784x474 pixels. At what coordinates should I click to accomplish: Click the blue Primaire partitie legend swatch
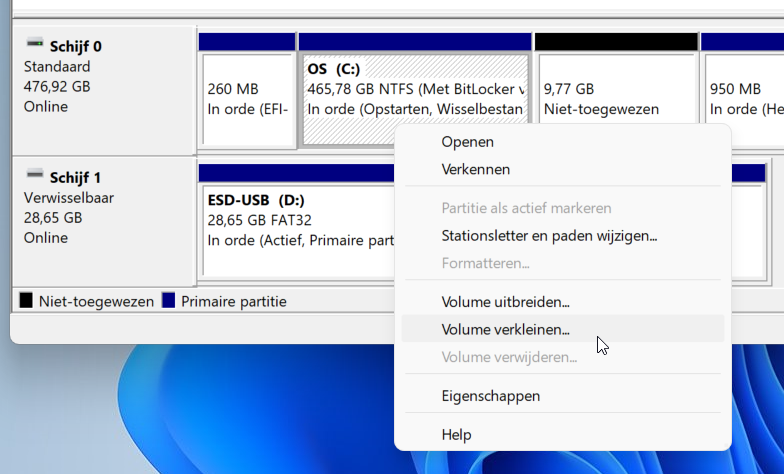coord(168,300)
